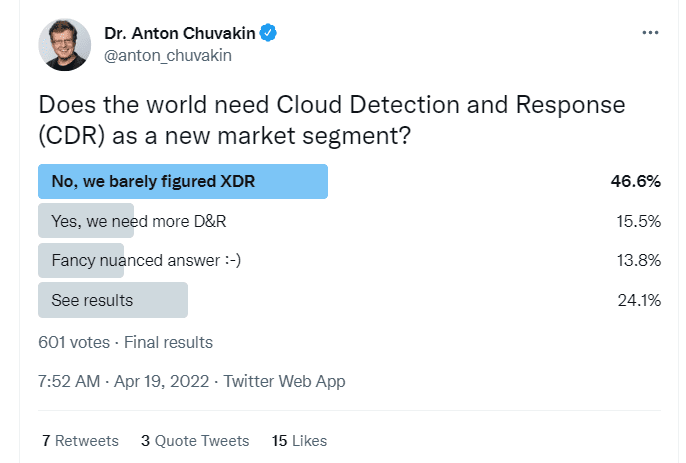
Task: Click the 24.1% poll result percentage
Action: click(x=638, y=299)
